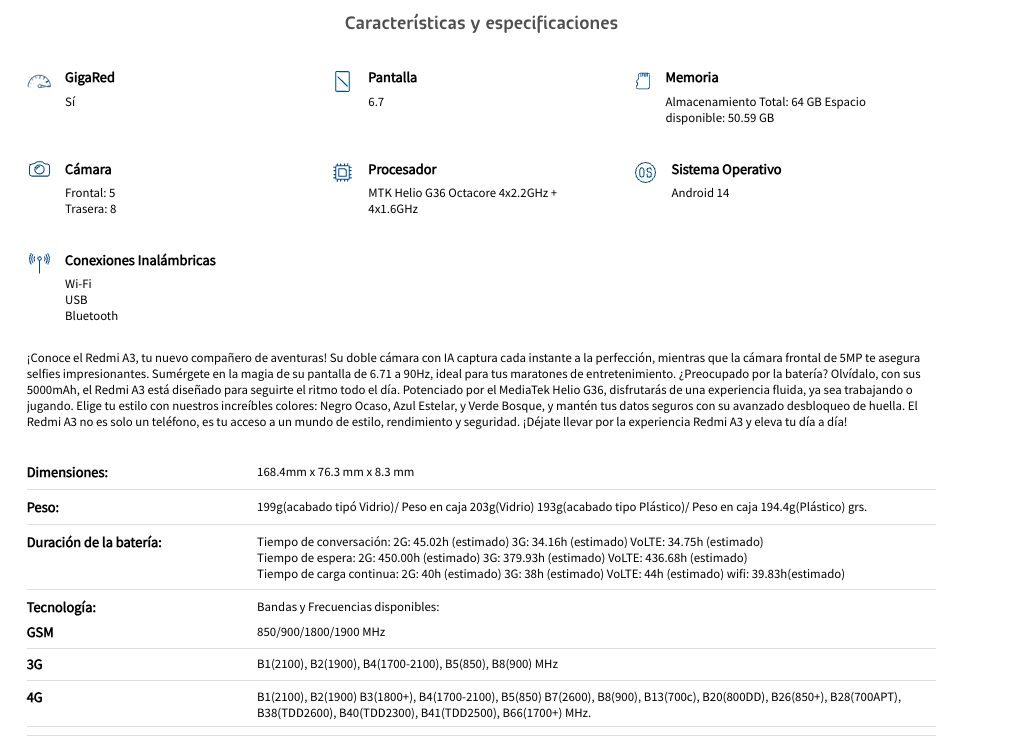The width and height of the screenshot is (1035, 756).
Task: Click the Duración de la batería label
Action: coord(94,543)
